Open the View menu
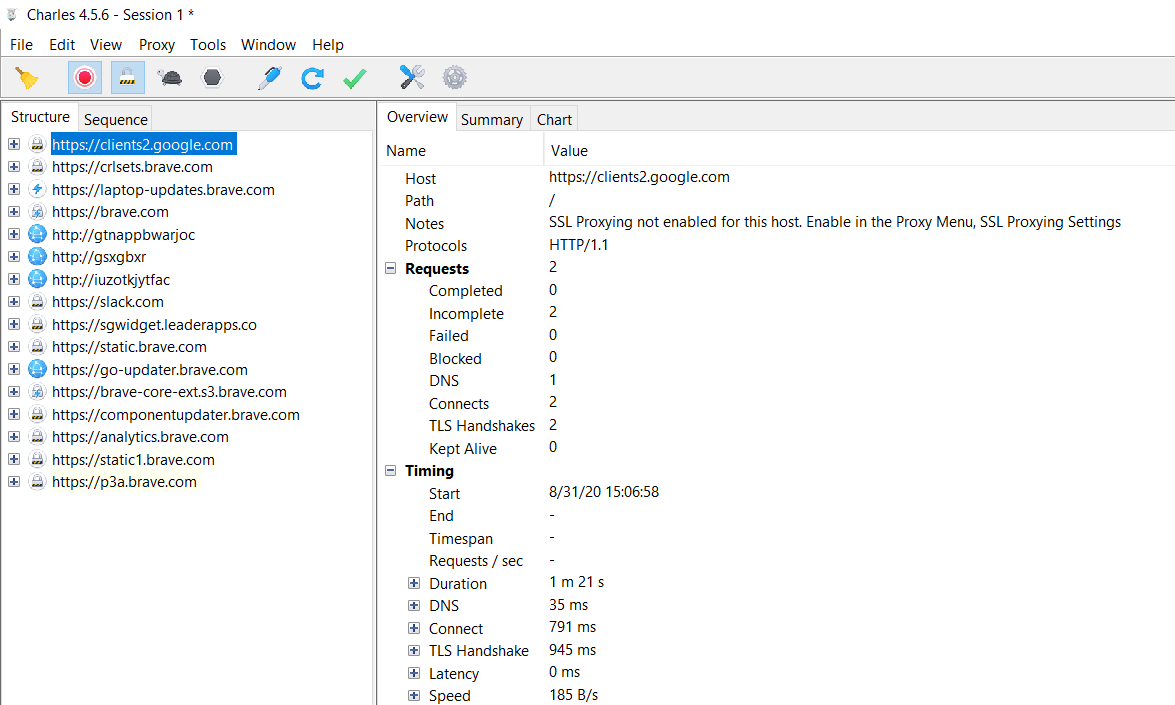 (106, 45)
